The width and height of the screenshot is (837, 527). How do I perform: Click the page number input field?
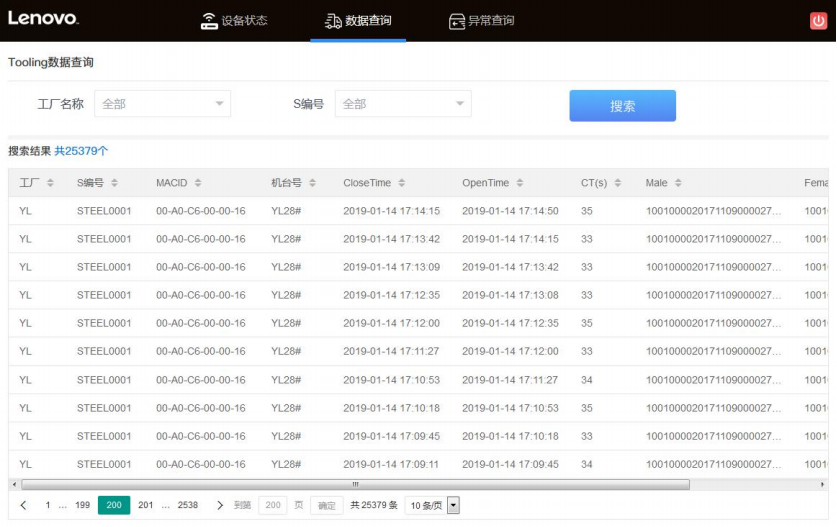273,505
